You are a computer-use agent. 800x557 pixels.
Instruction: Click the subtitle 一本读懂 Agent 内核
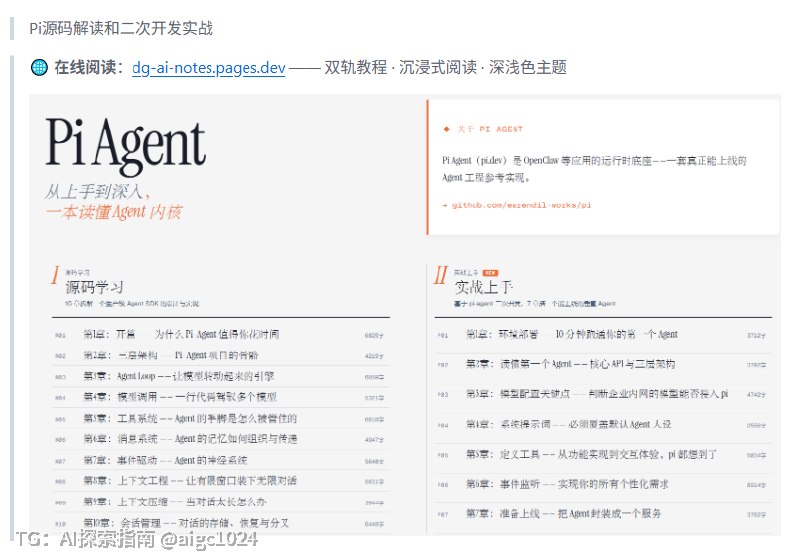point(114,212)
